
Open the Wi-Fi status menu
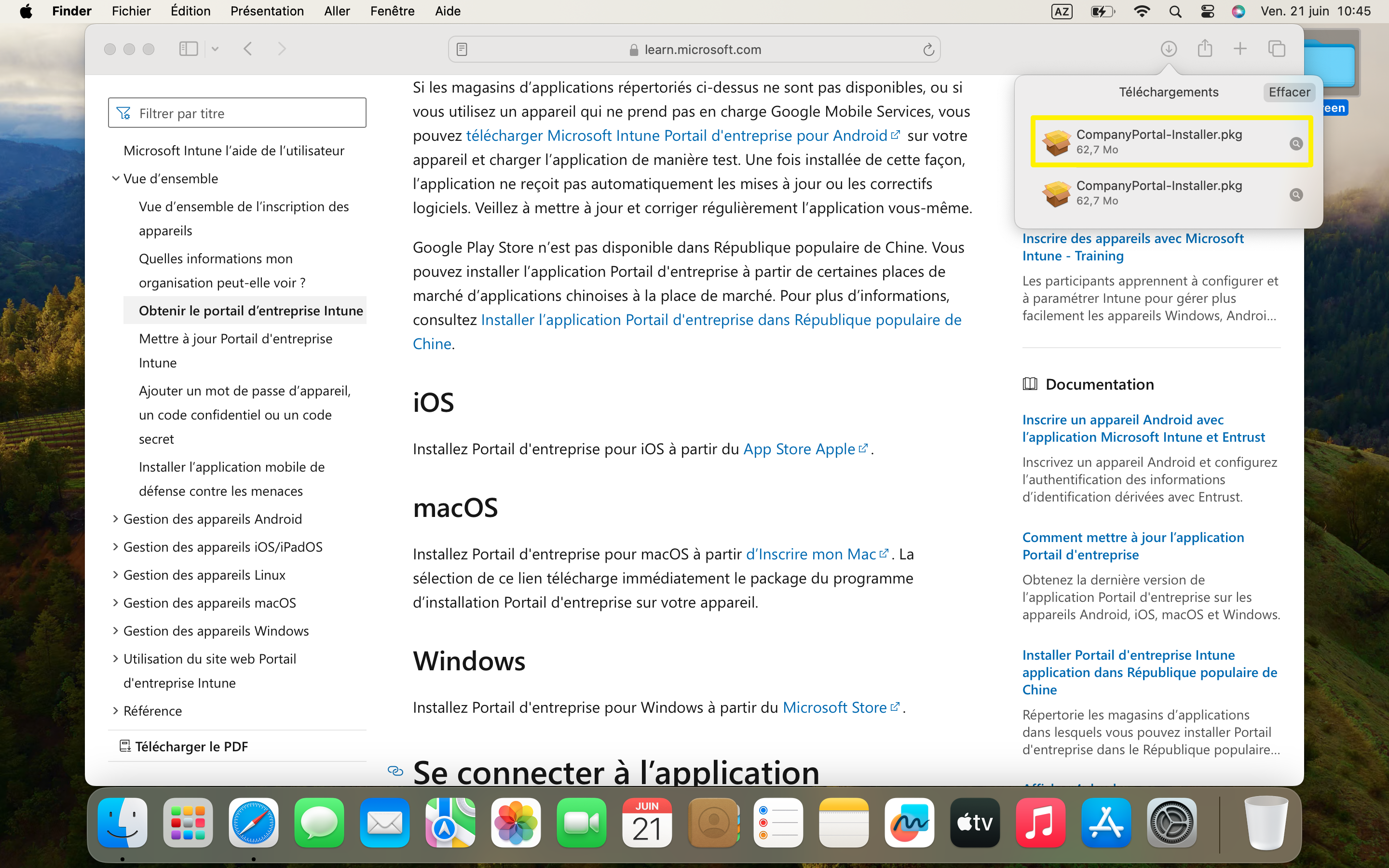[1142, 11]
